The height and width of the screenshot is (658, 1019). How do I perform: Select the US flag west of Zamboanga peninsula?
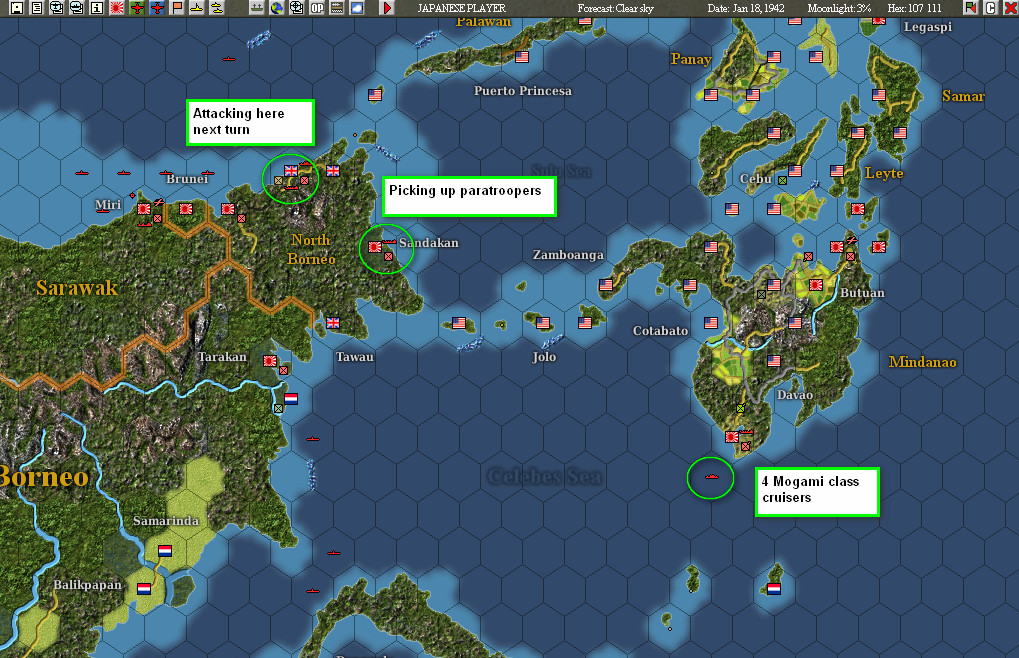pyautogui.click(x=606, y=285)
